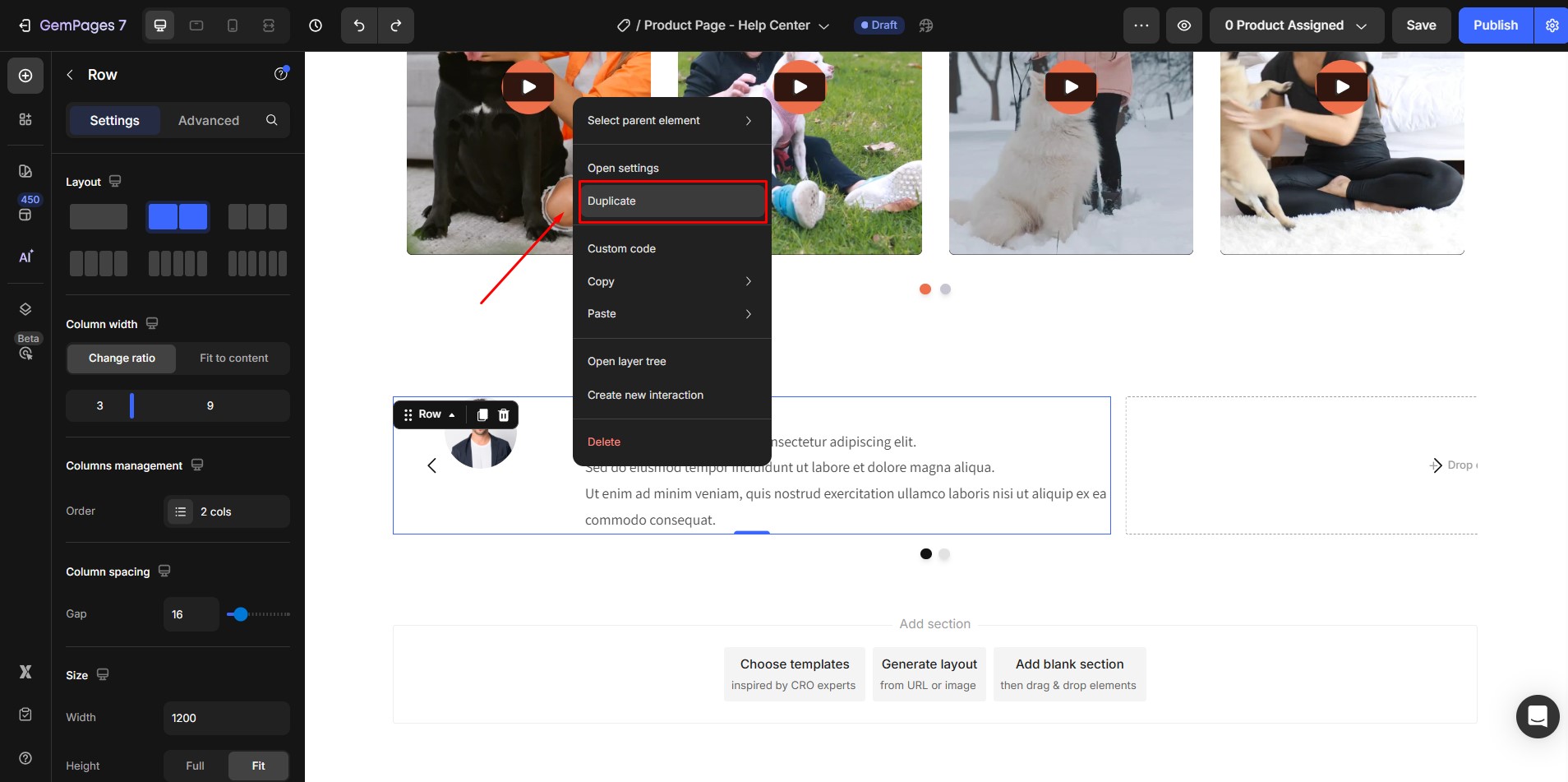Duplicate row using copy icon on Row toolbar
Image resolution: width=1568 pixels, height=782 pixels.
click(482, 415)
